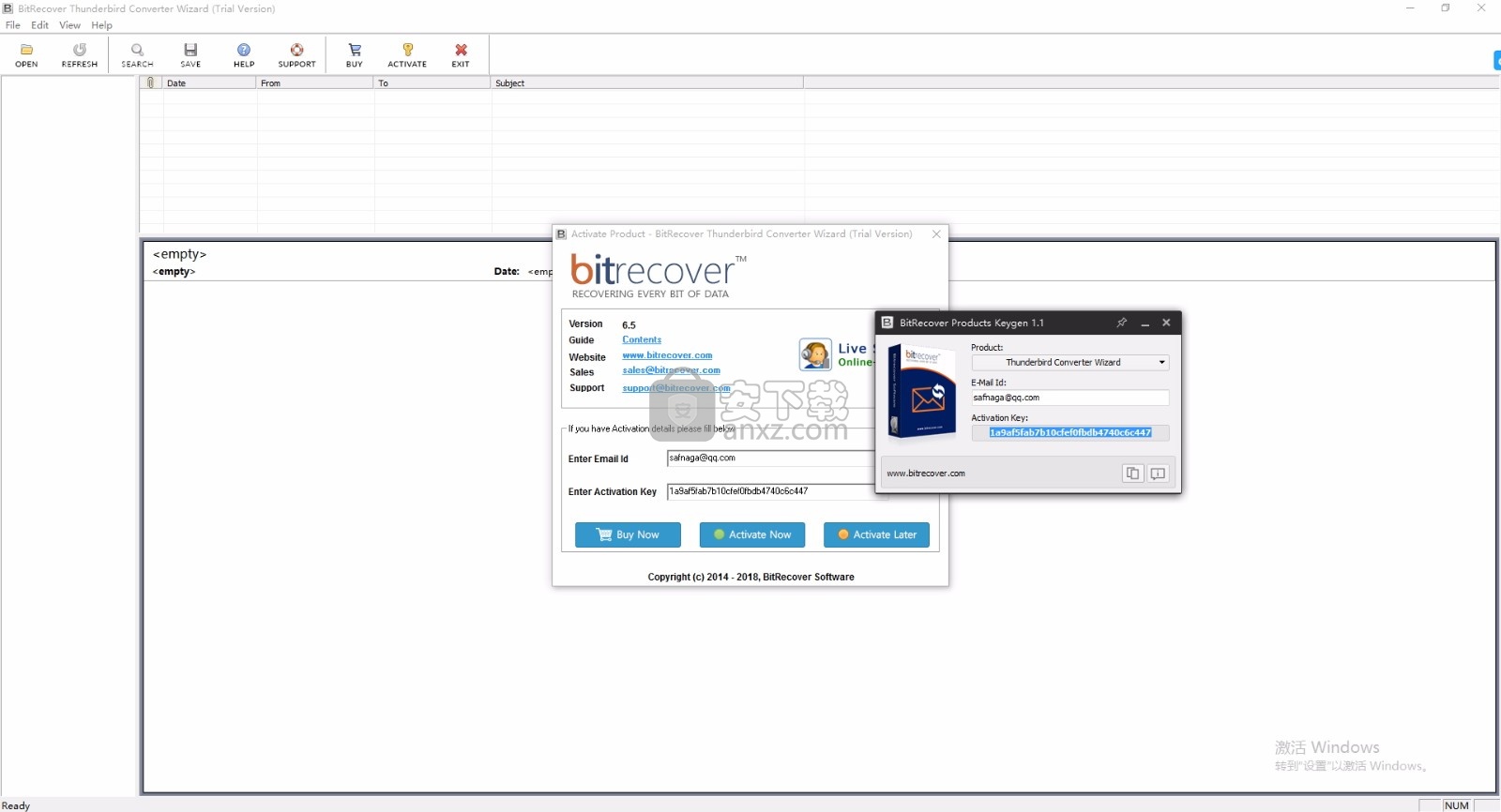
Task: Open the www.bitrecover.com website link
Action: point(667,355)
